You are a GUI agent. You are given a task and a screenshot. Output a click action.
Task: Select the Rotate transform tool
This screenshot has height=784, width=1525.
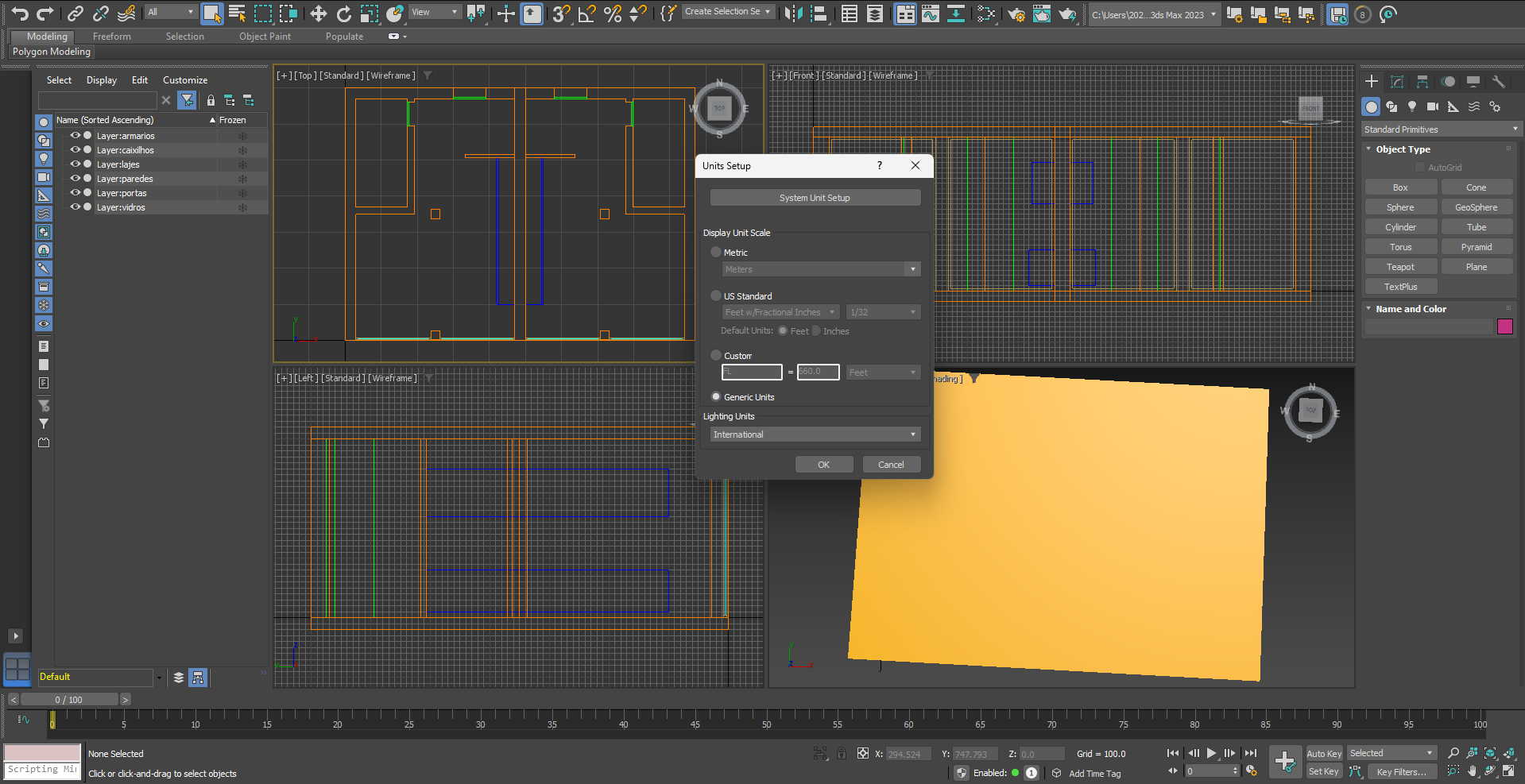(x=343, y=14)
